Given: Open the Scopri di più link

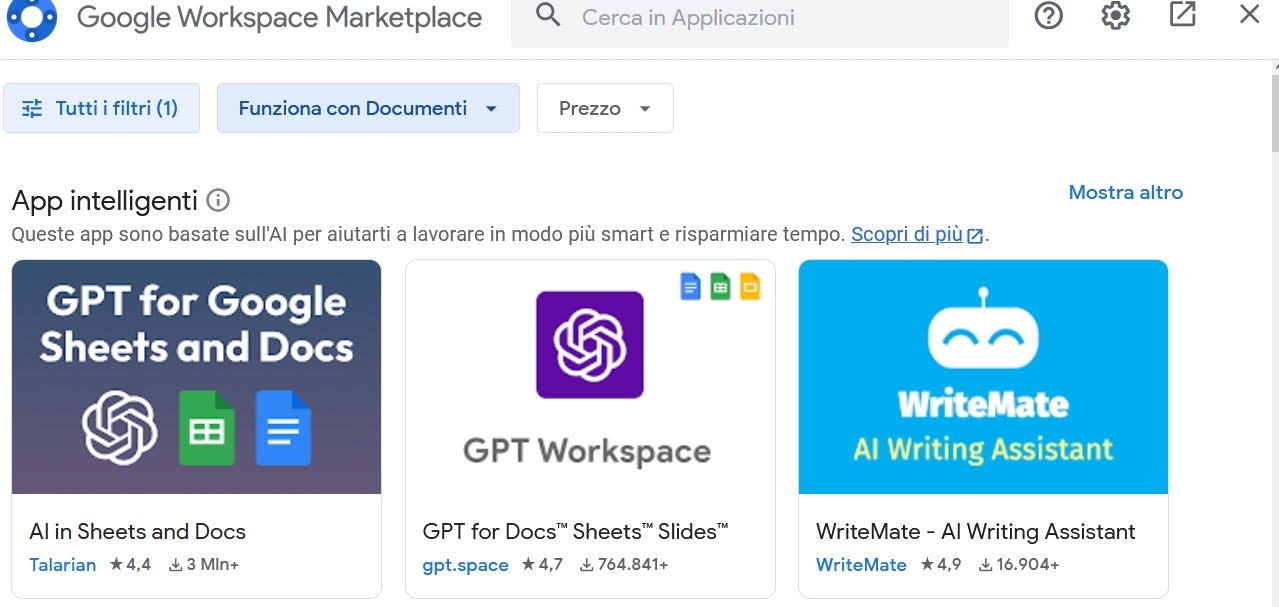Looking at the screenshot, I should click(906, 235).
